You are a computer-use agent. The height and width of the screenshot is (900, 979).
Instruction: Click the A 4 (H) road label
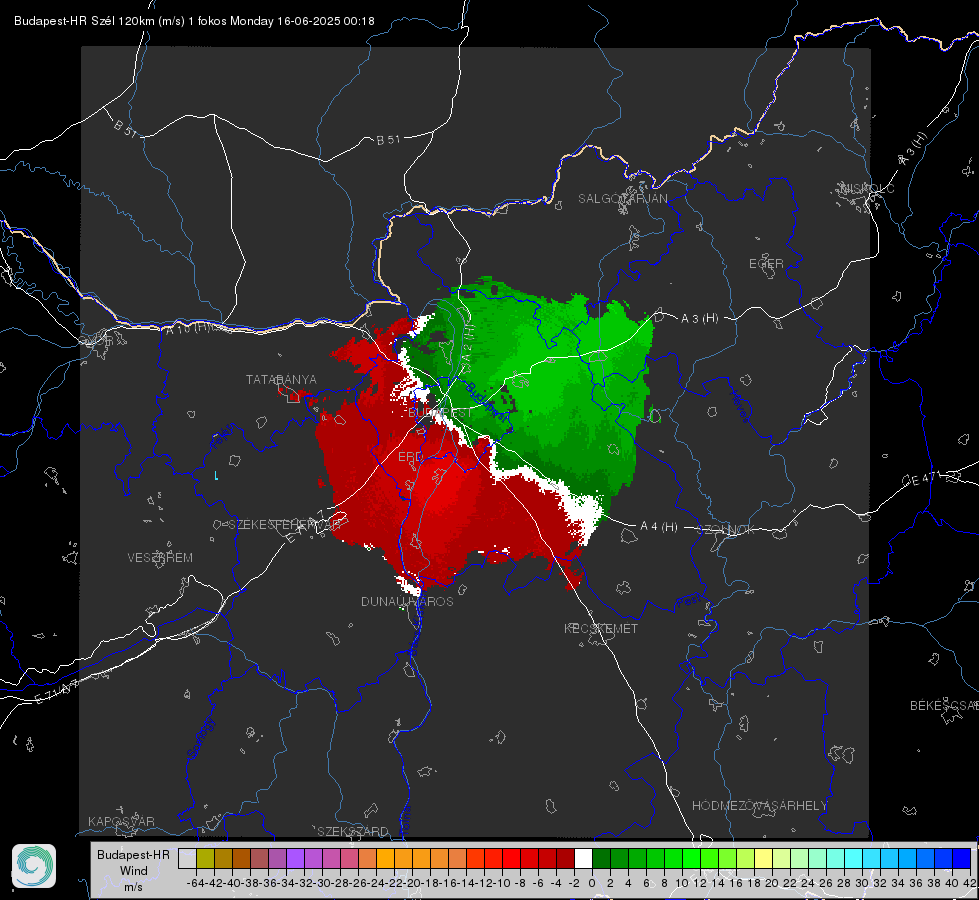(659, 527)
